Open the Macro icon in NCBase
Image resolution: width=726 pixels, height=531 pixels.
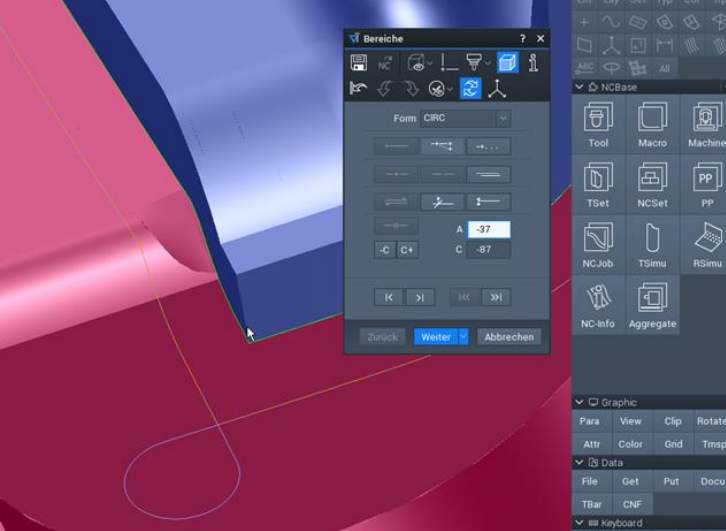coord(652,125)
